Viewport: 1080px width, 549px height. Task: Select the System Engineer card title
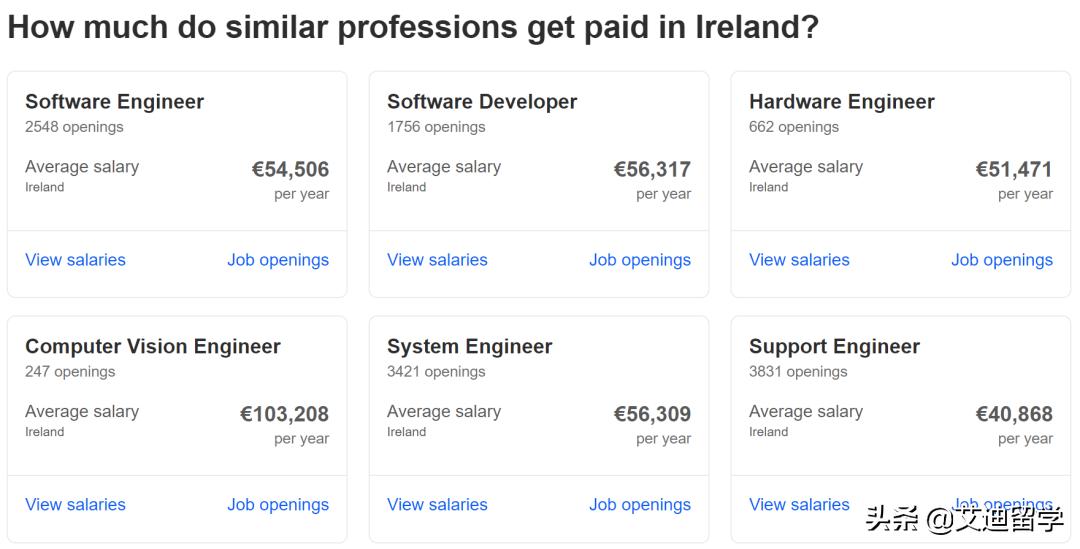[470, 347]
